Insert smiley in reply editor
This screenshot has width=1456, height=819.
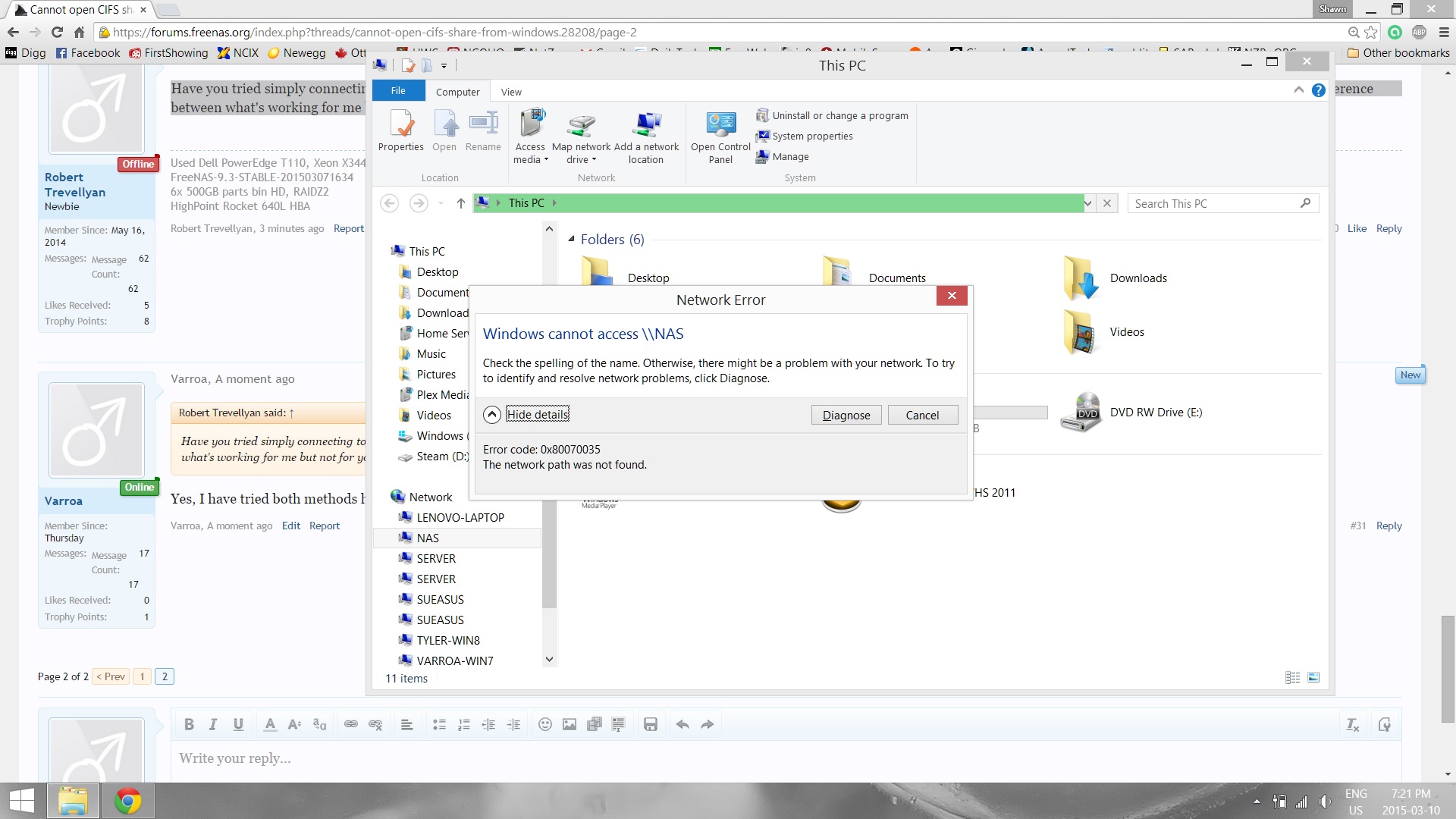click(x=544, y=724)
